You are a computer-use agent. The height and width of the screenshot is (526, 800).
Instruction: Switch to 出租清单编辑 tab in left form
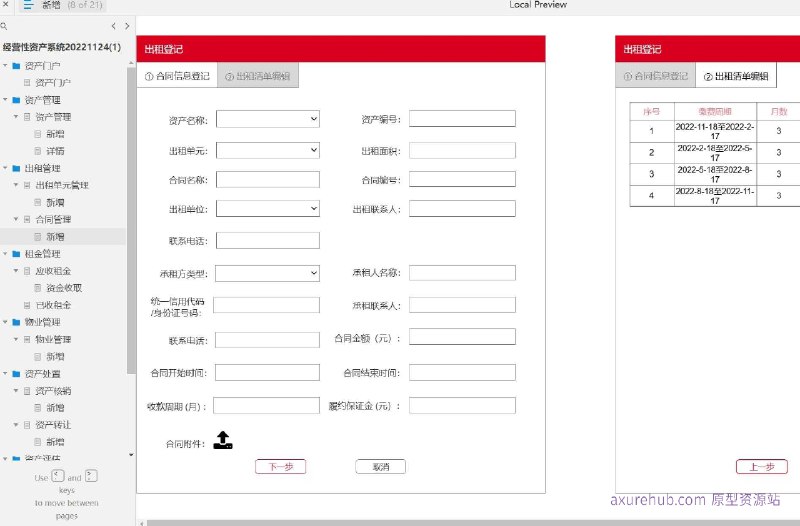(258, 76)
